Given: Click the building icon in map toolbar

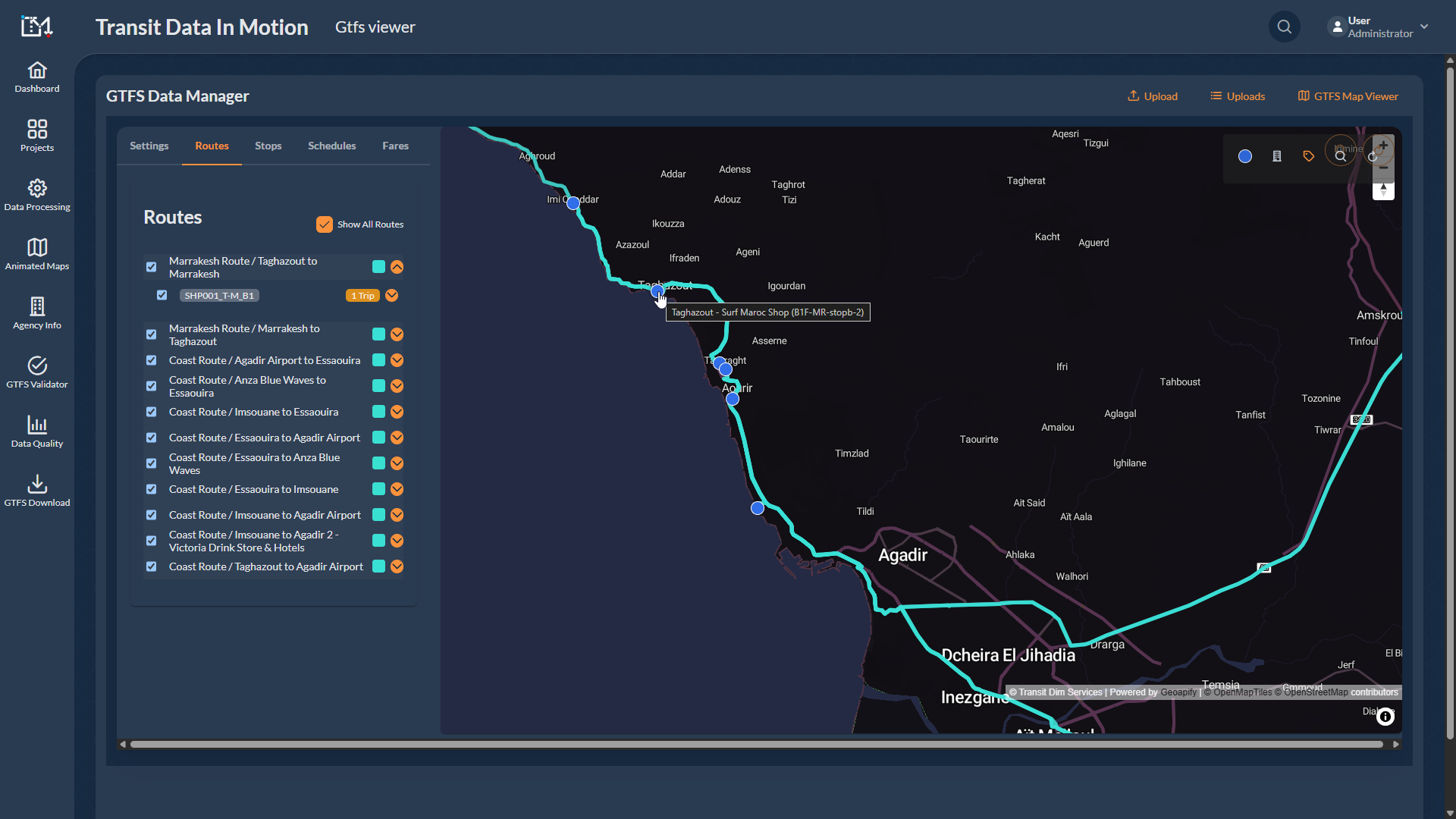Looking at the screenshot, I should [x=1277, y=156].
